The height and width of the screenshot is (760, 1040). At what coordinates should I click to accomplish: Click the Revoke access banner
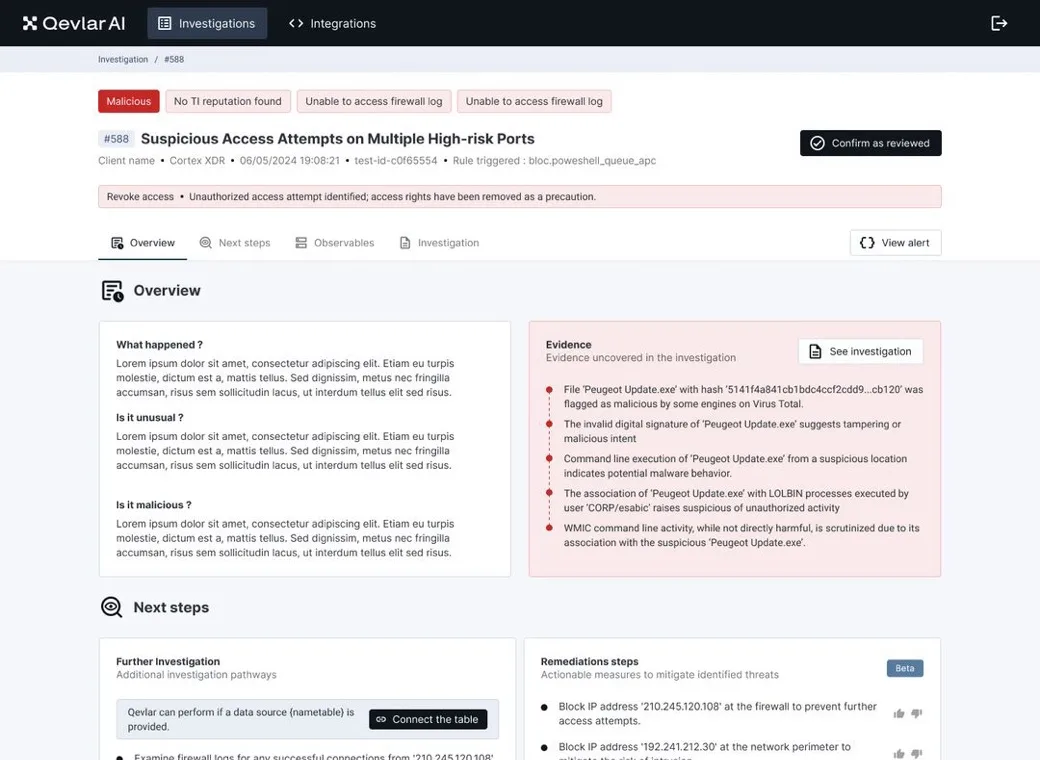click(x=519, y=197)
